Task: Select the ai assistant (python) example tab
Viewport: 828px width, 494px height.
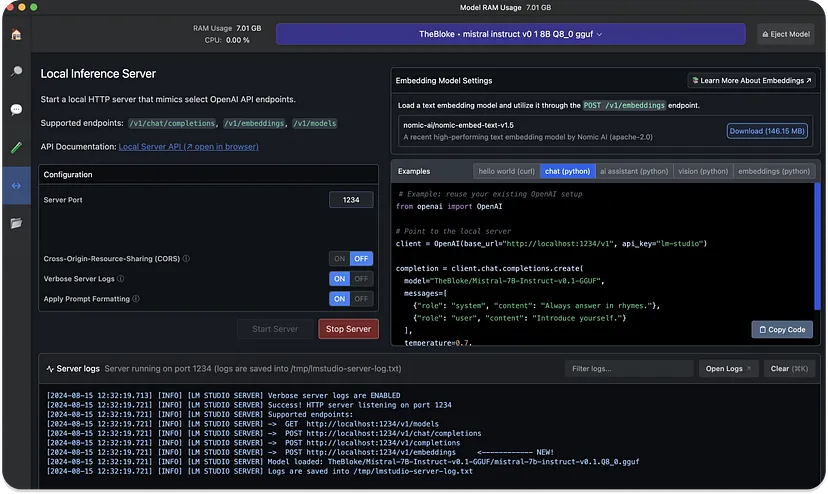Action: (634, 171)
